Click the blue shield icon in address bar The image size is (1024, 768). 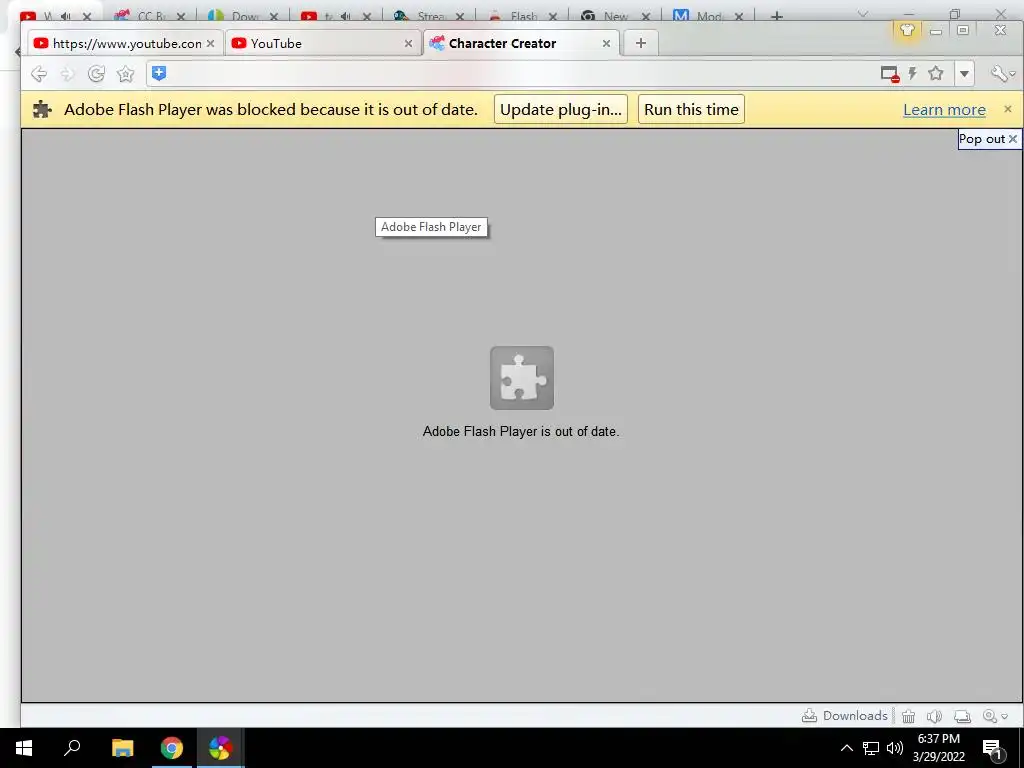pos(159,73)
